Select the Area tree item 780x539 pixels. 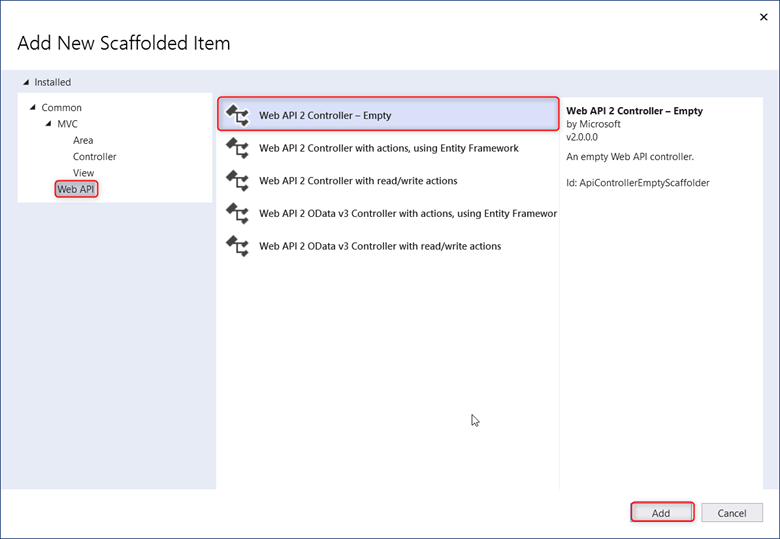tap(83, 140)
